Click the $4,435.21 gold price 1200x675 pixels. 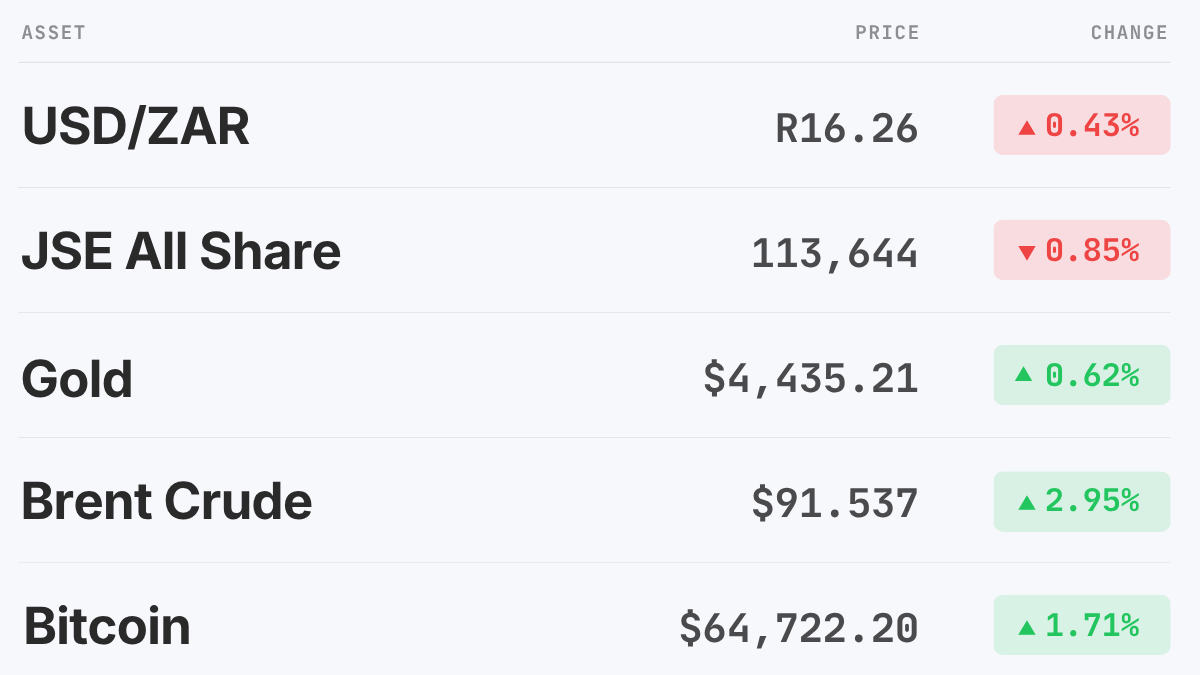tap(811, 378)
